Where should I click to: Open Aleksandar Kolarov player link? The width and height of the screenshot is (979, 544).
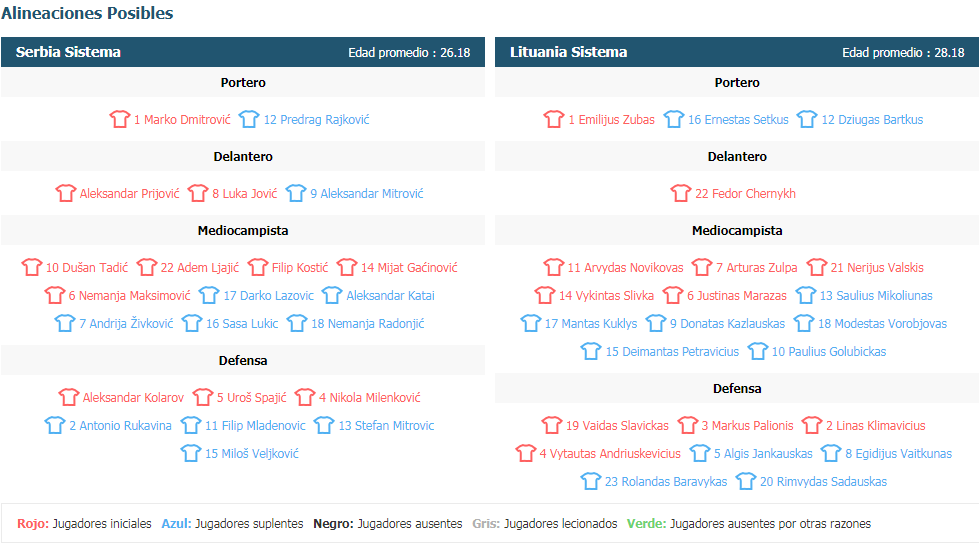tap(133, 398)
